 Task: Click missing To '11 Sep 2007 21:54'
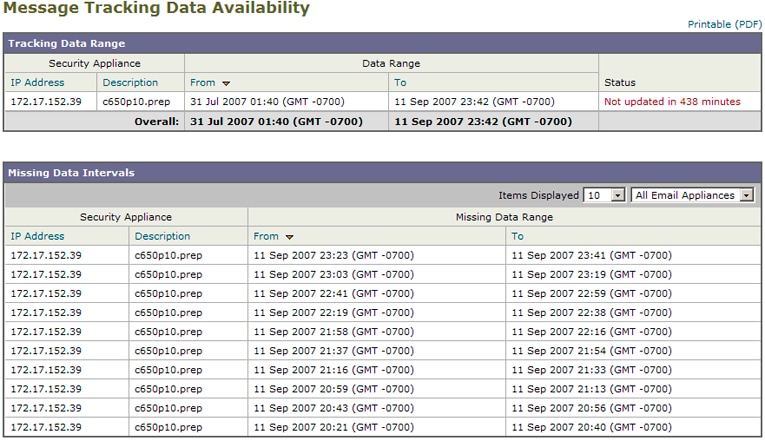(x=591, y=350)
